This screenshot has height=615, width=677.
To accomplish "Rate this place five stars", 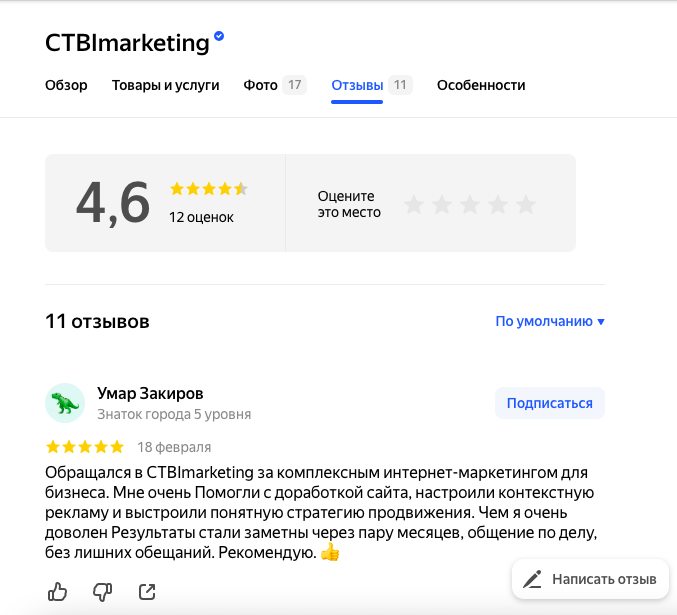I will pos(526,204).
